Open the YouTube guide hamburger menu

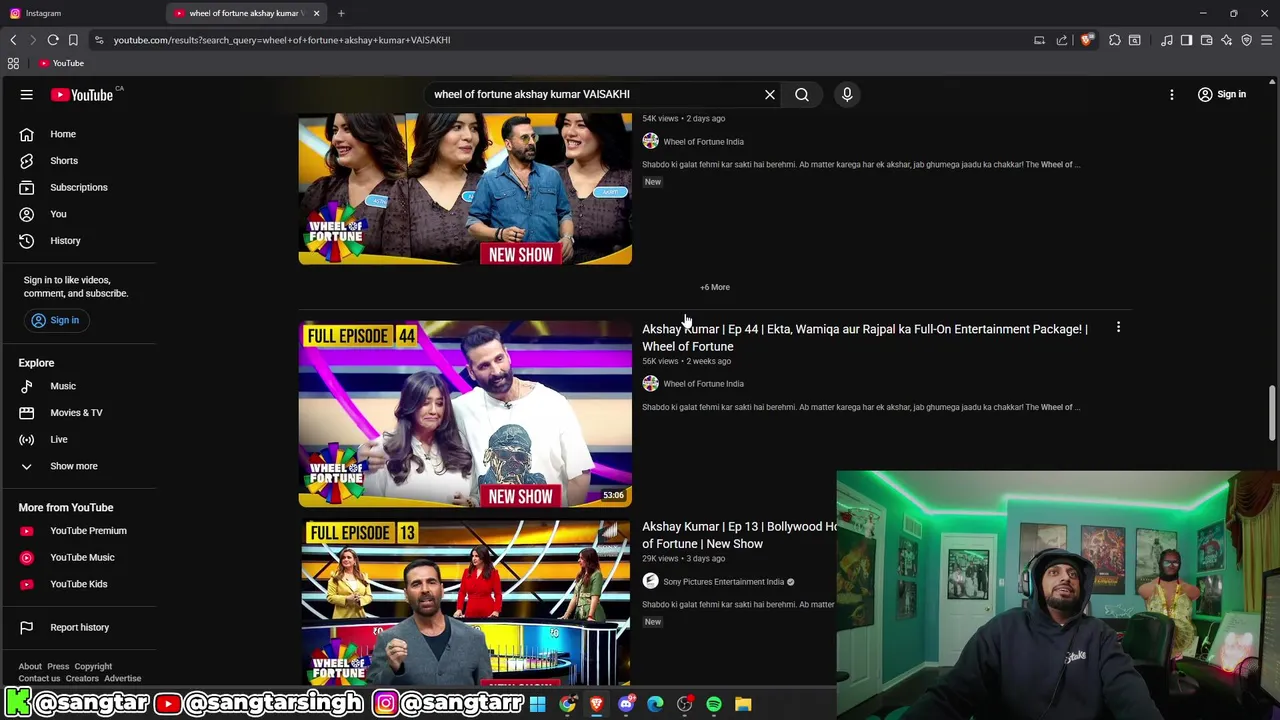point(27,94)
